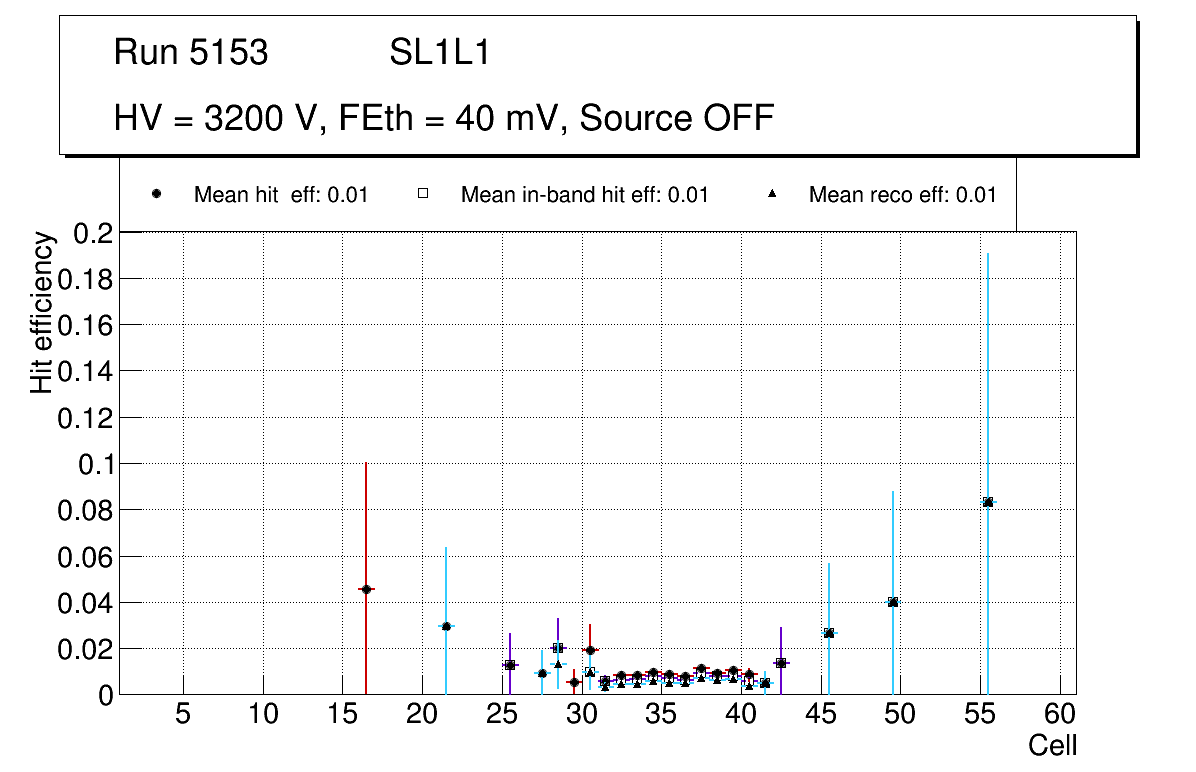Click the black triangle marker in the legend
This screenshot has width=1196, height=772.
click(x=772, y=194)
